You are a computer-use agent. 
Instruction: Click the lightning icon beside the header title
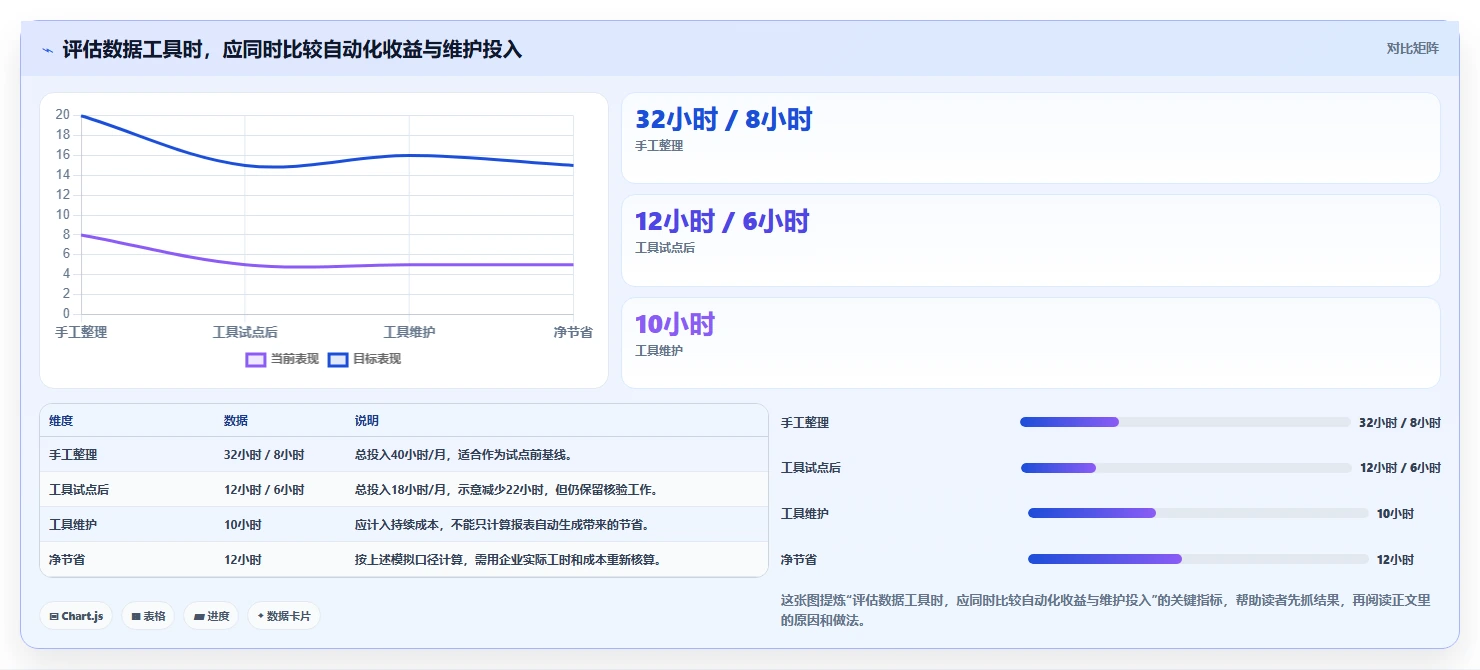click(47, 50)
